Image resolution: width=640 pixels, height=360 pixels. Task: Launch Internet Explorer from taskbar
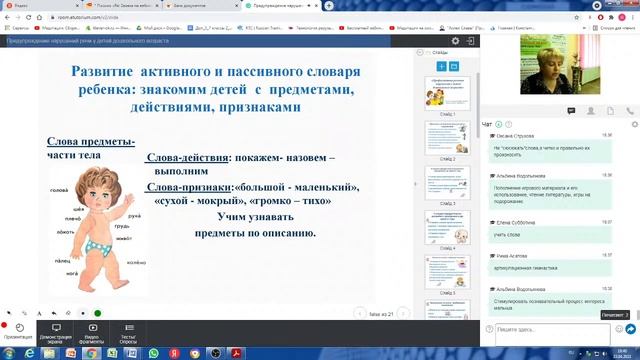(29, 353)
